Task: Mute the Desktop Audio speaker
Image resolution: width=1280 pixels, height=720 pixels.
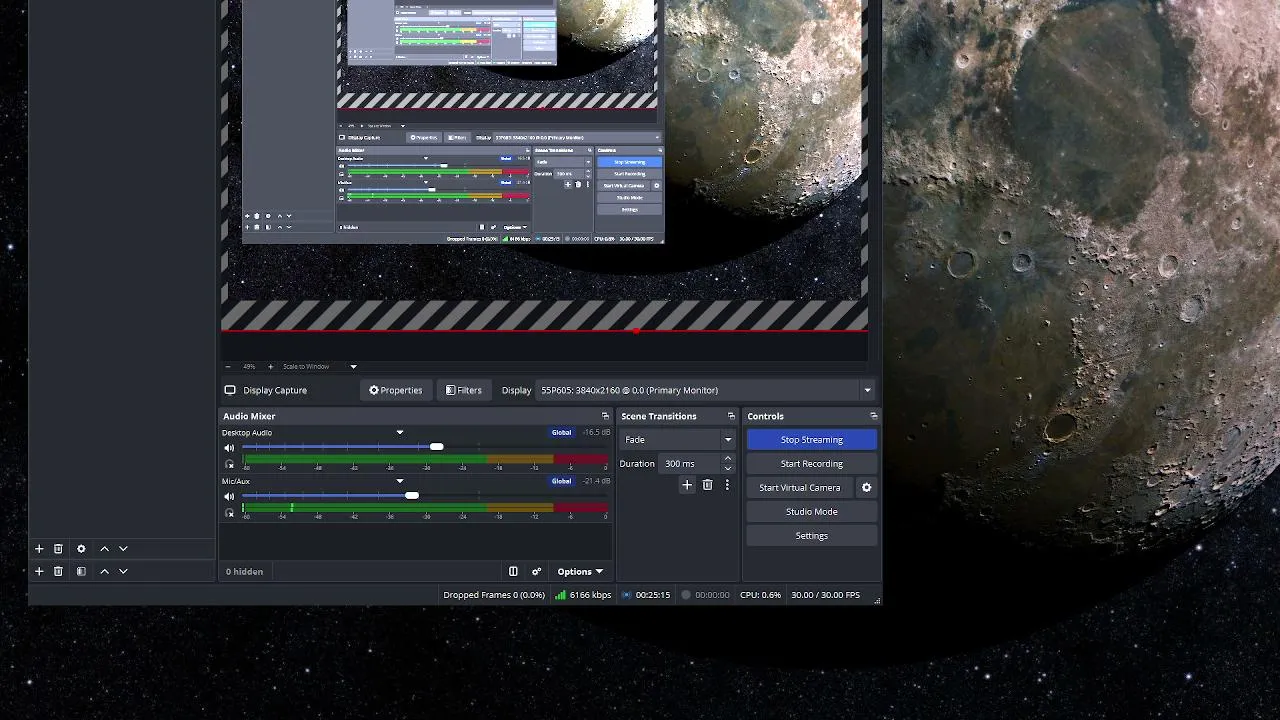Action: click(x=229, y=448)
